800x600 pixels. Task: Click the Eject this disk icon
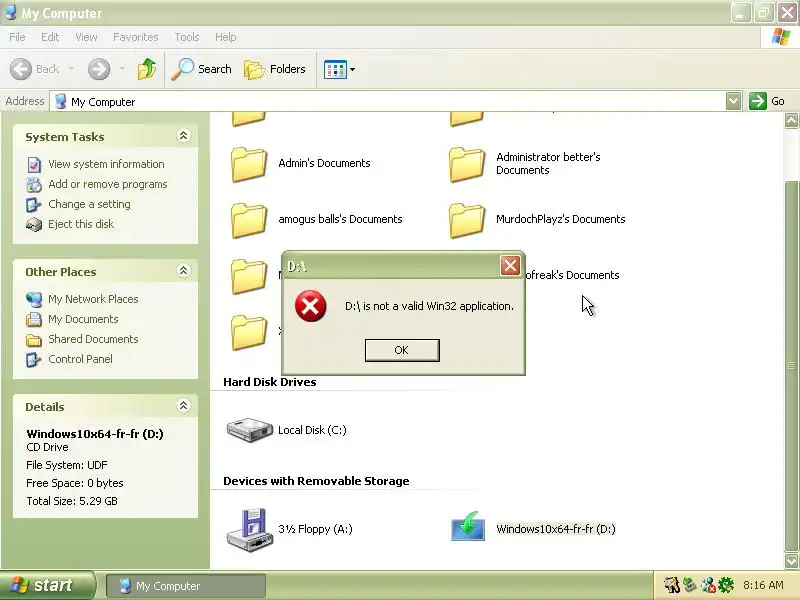point(34,224)
